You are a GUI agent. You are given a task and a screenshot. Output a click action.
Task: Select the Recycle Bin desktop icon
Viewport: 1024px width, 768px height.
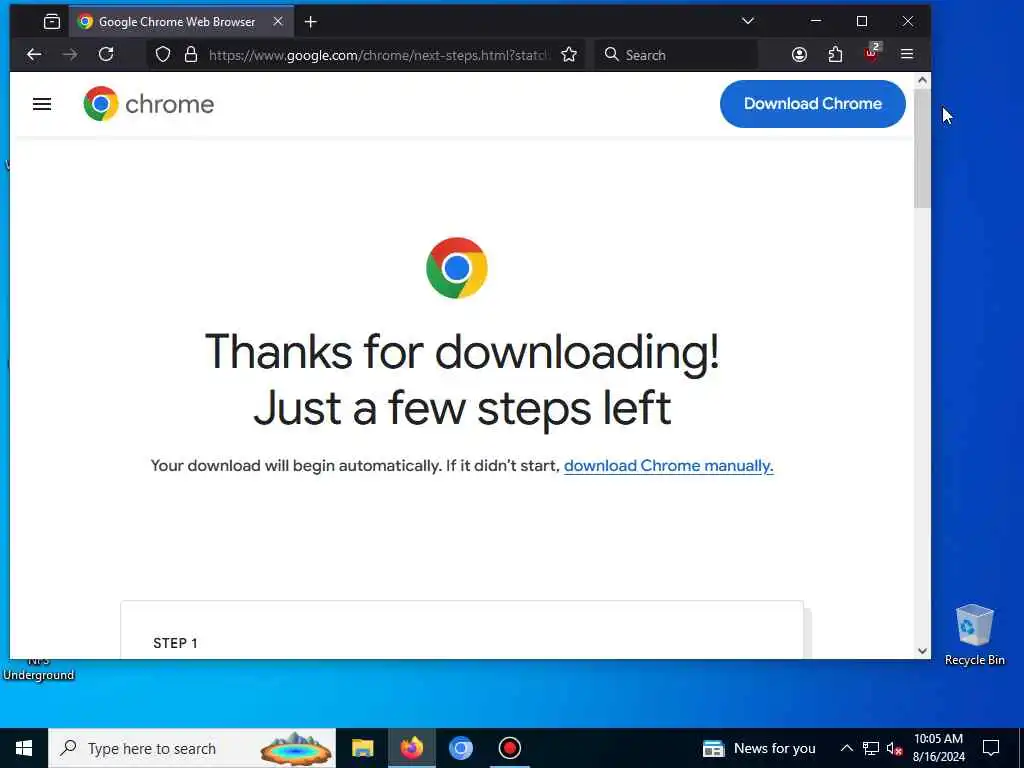point(974,635)
